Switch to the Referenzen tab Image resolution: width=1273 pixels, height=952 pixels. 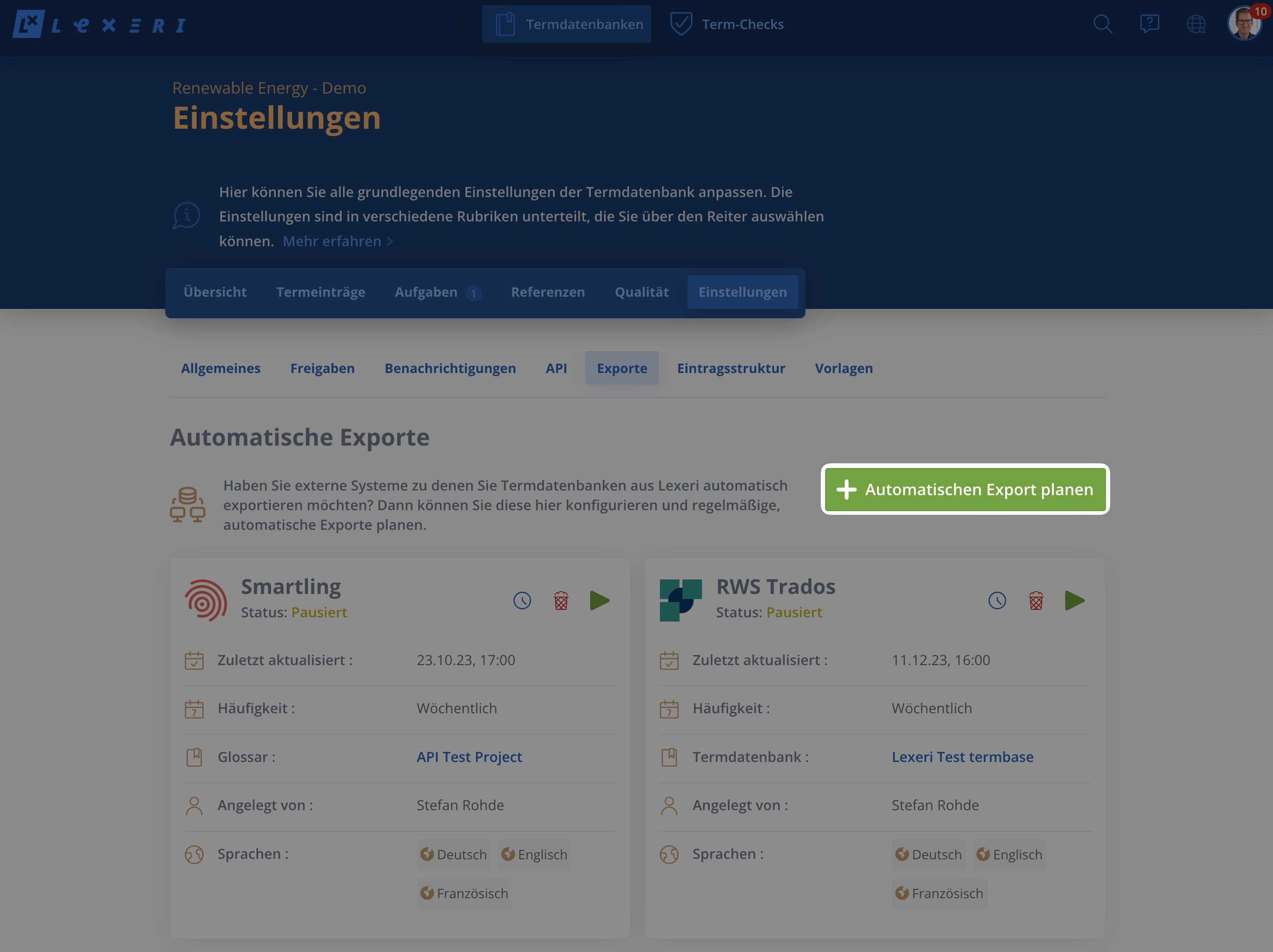pyautogui.click(x=548, y=293)
